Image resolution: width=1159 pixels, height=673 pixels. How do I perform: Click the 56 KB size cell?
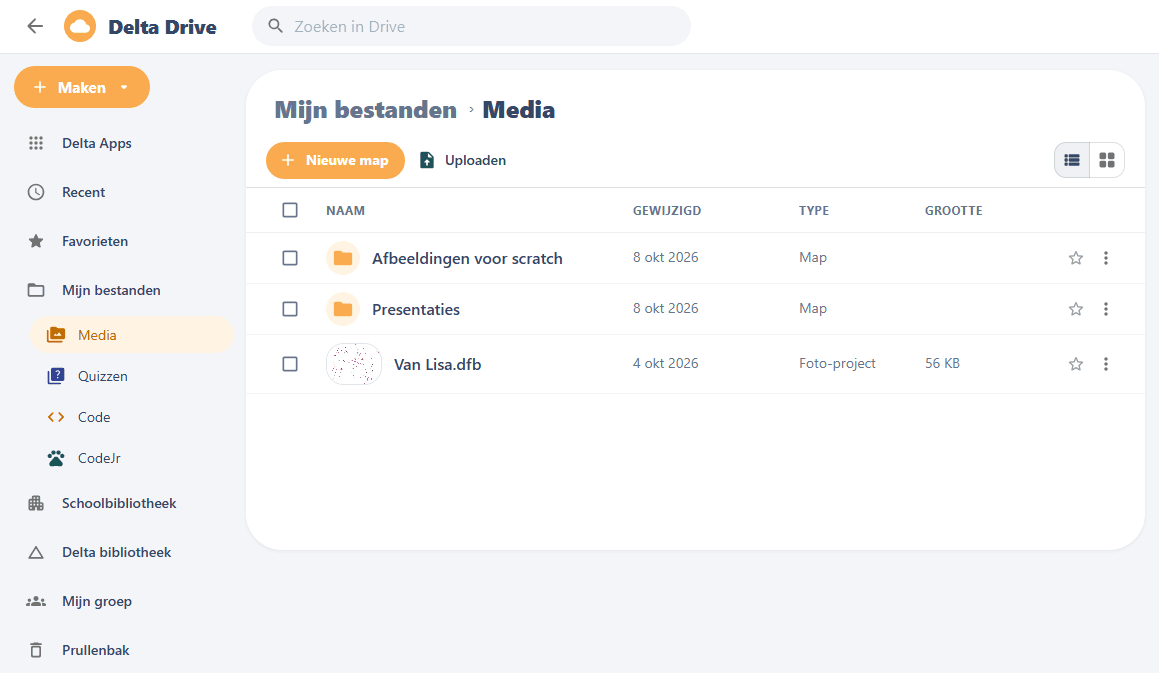(x=942, y=363)
